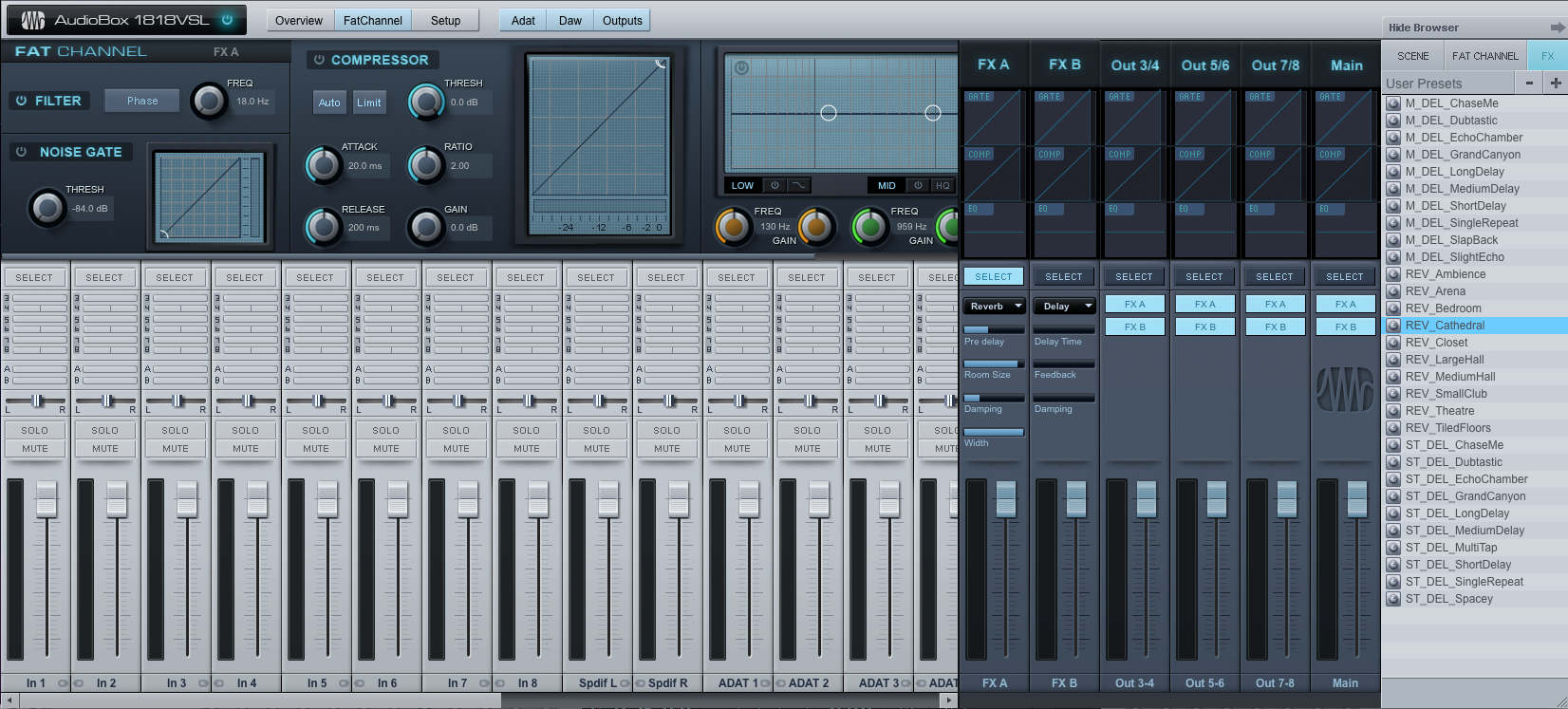
Task: Click the In 1 channel fader
Action: pos(47,499)
